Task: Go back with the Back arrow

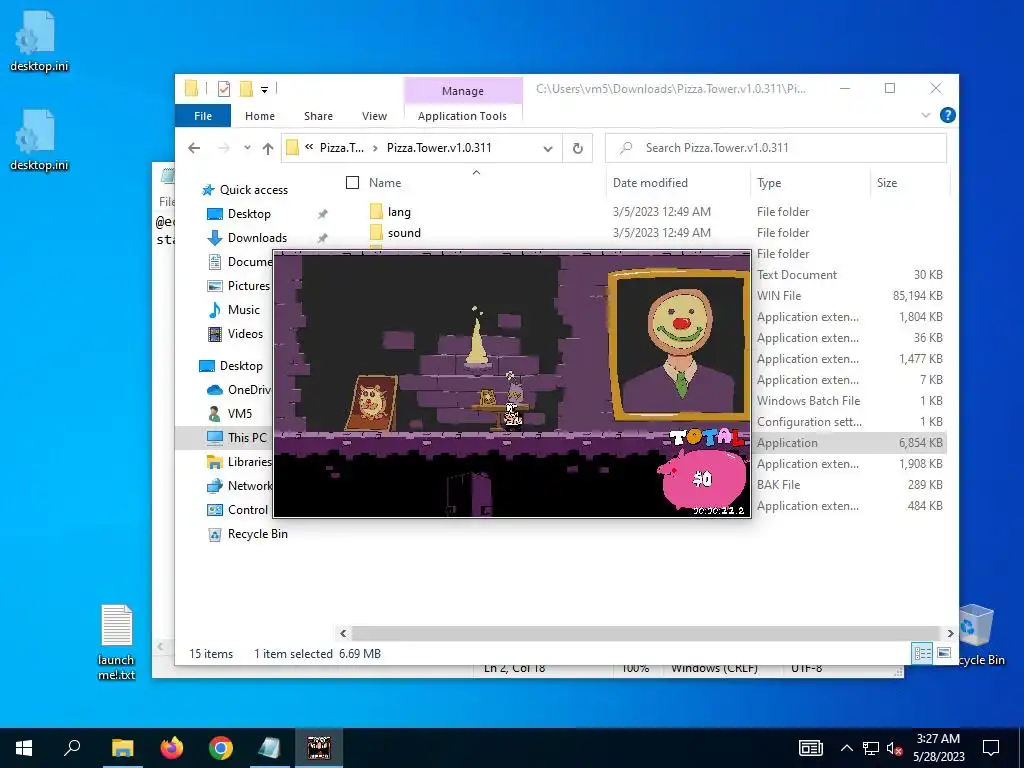Action: pyautogui.click(x=194, y=148)
